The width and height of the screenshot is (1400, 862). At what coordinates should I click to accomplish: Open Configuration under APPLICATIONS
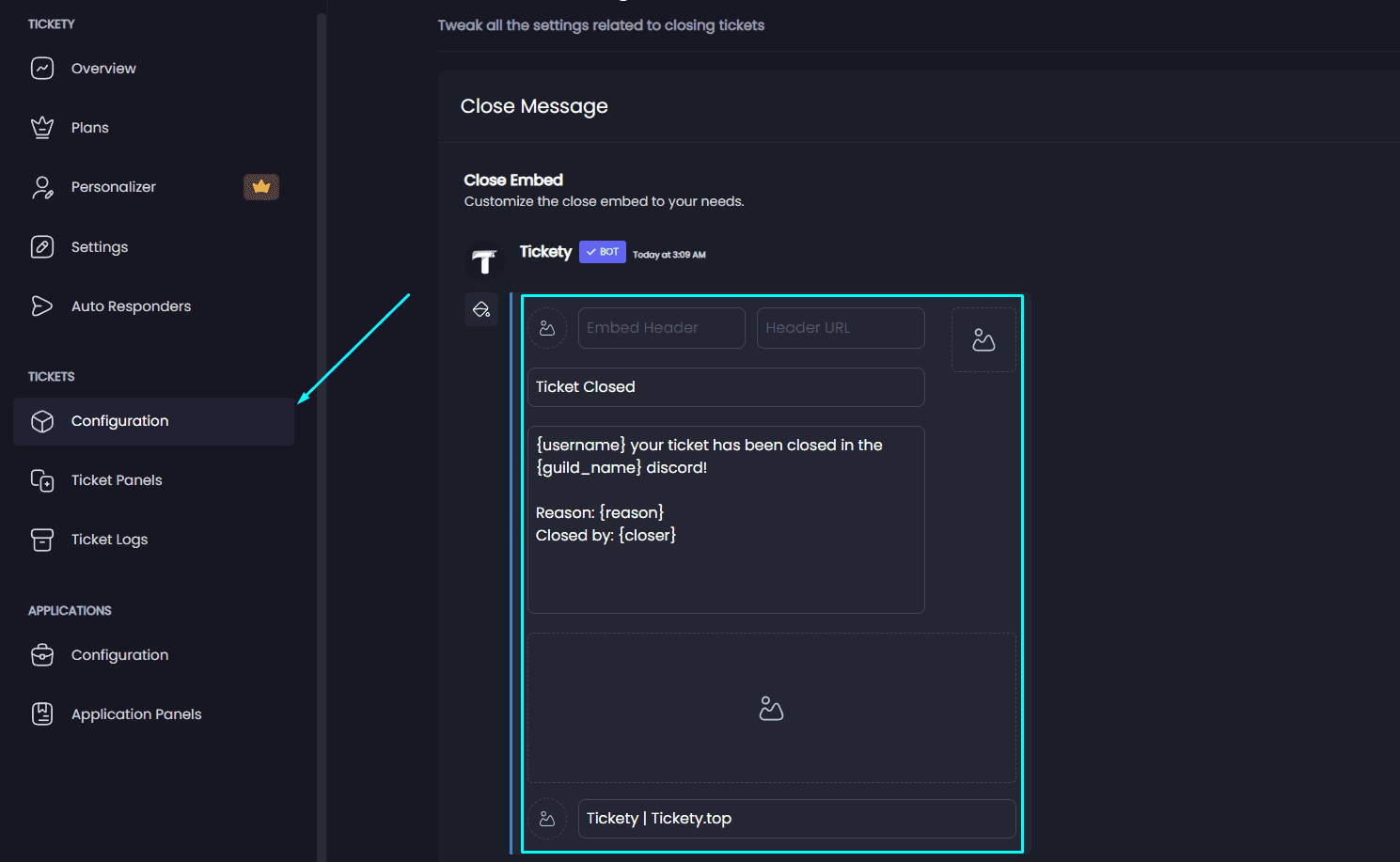pos(119,654)
